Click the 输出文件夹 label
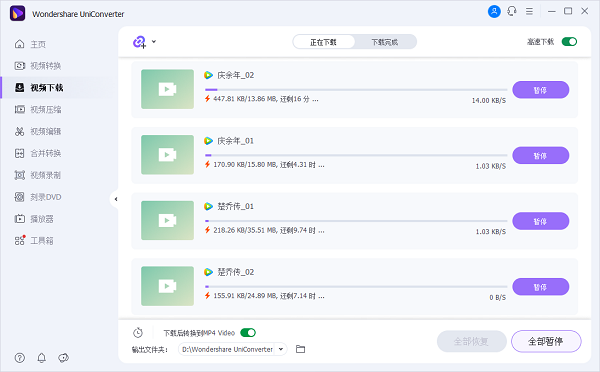 pyautogui.click(x=150, y=349)
